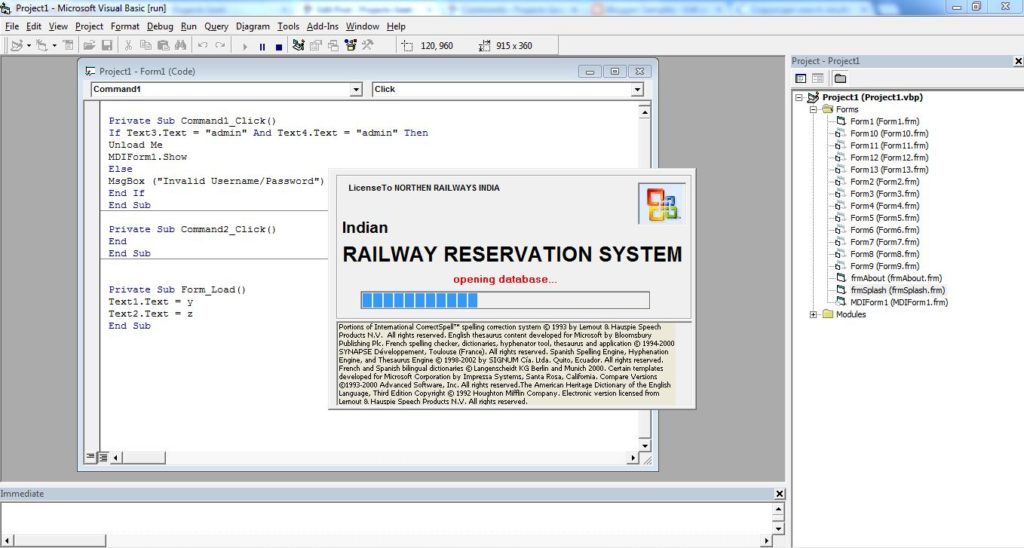Open the Command1 object dropdown
The image size is (1024, 548).
pyautogui.click(x=356, y=89)
